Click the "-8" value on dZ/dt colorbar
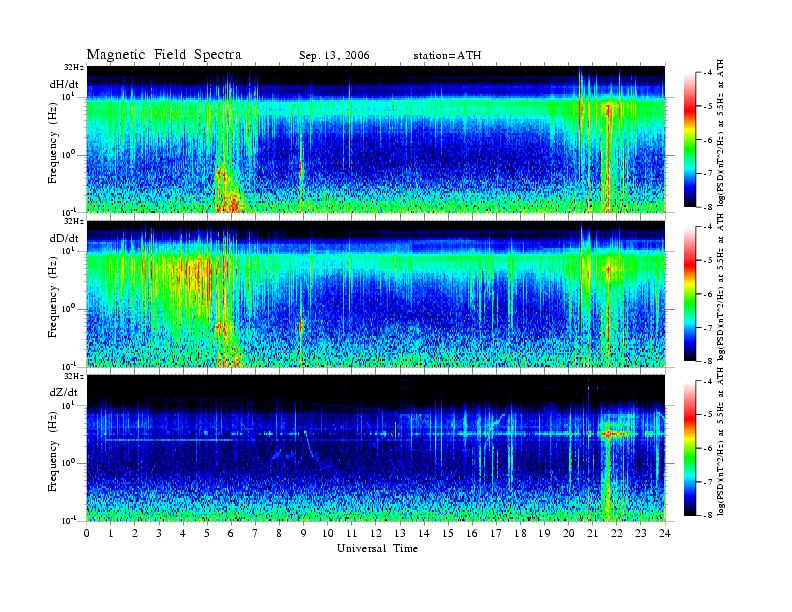 click(707, 515)
